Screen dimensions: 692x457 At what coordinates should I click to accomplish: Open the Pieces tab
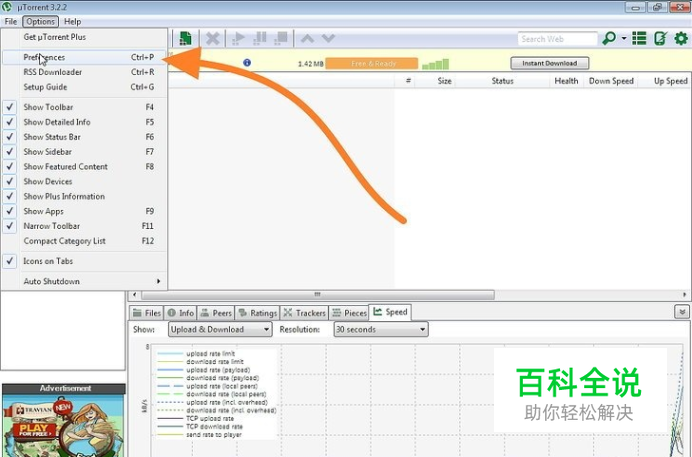(349, 313)
